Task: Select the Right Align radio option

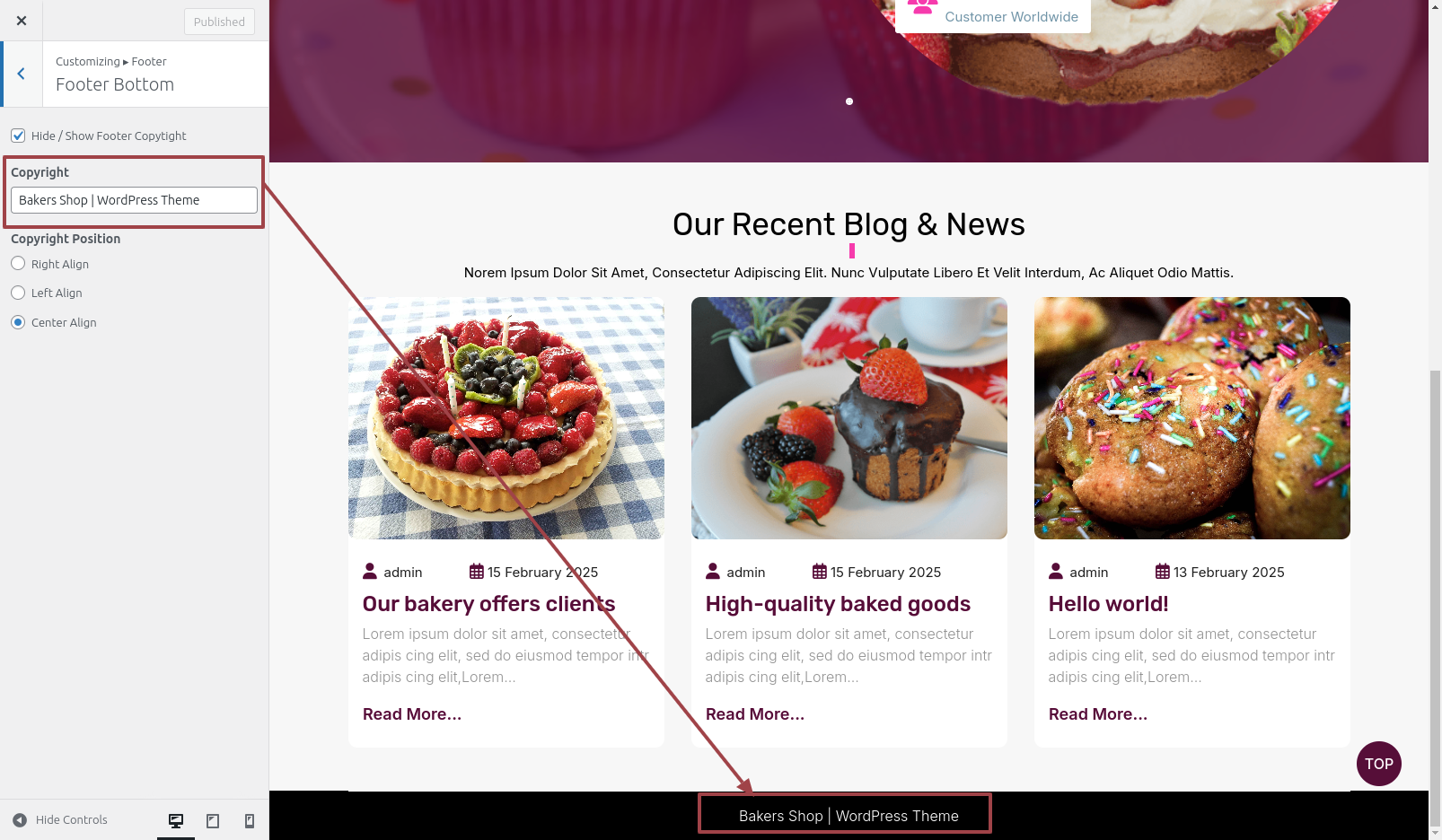Action: [x=18, y=264]
